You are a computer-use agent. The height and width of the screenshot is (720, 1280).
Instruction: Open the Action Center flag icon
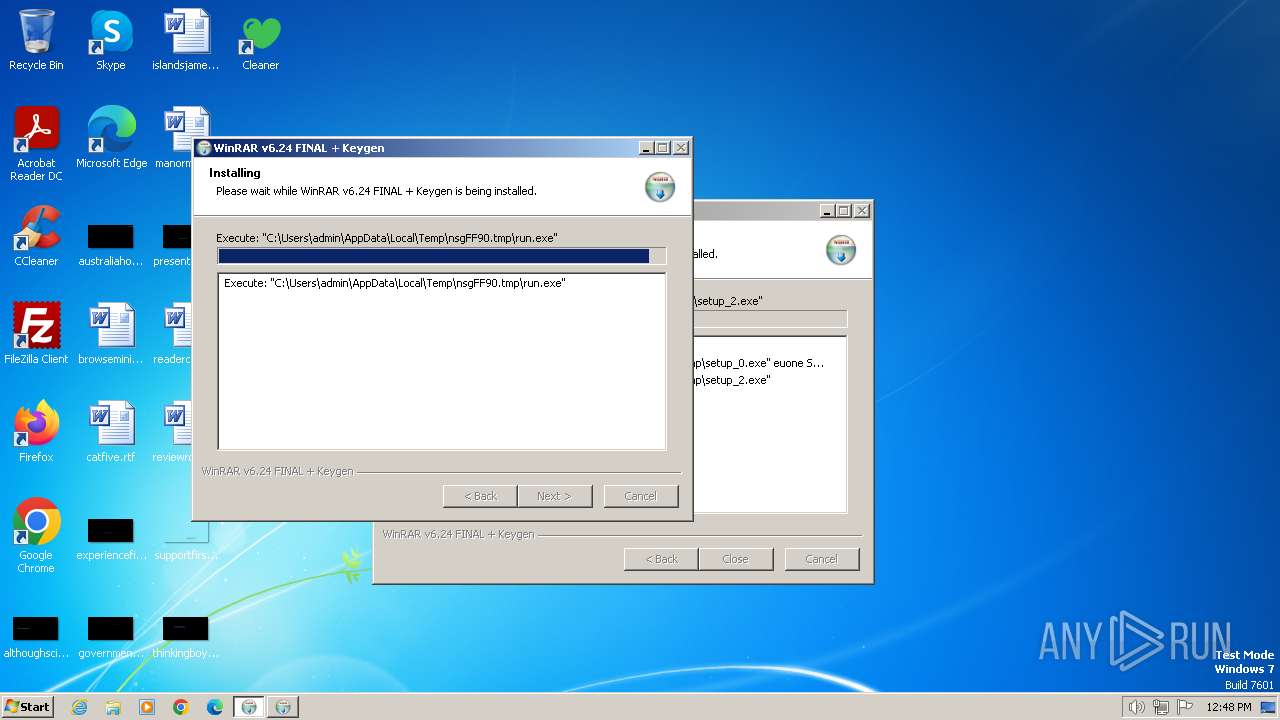click(1185, 707)
